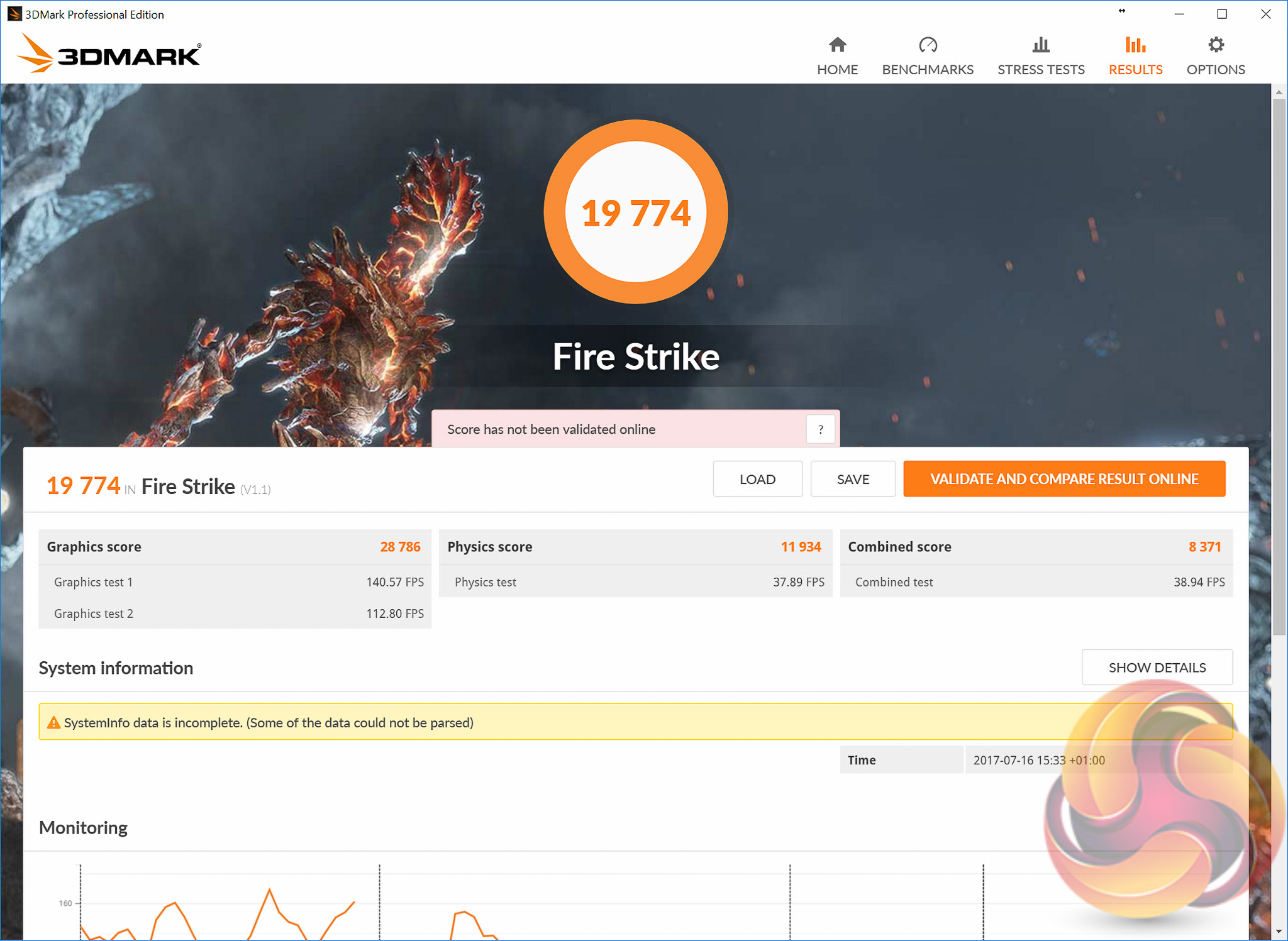Open Benchmarks via the gauge icon
Screen dimensions: 1288x941
[x=928, y=45]
